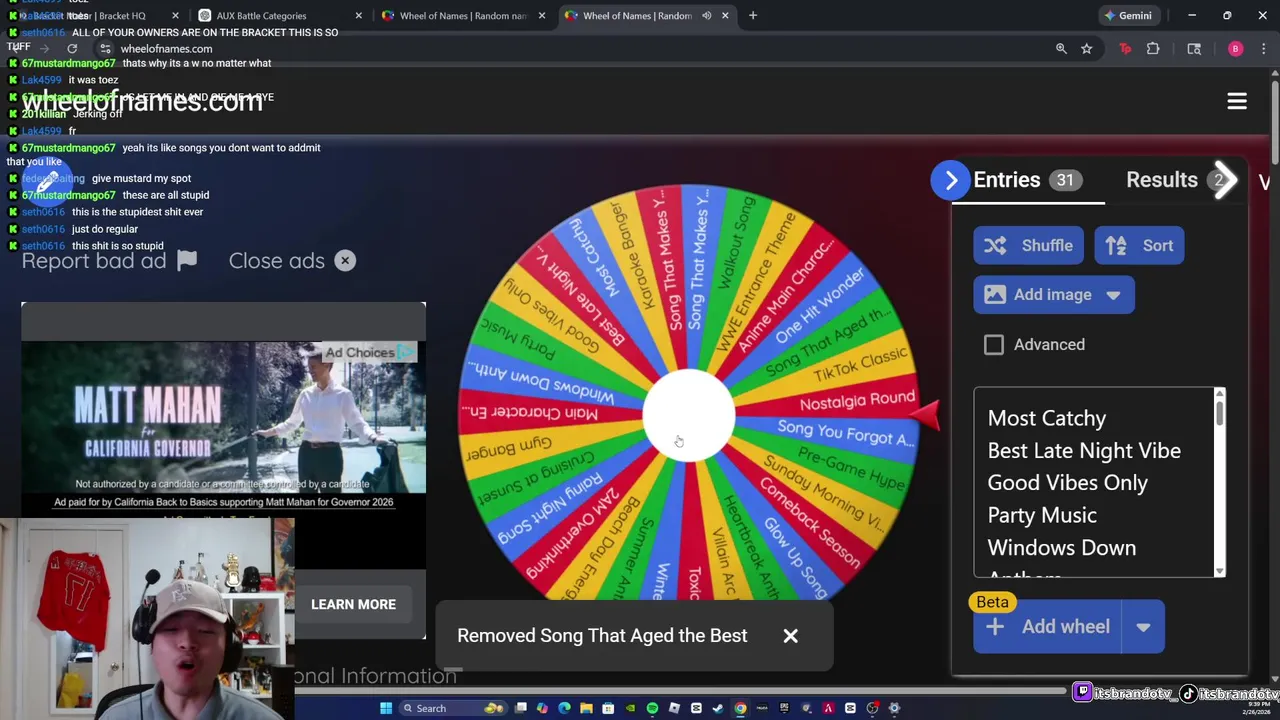View site information icon in address bar
1280x720 pixels.
105,48
